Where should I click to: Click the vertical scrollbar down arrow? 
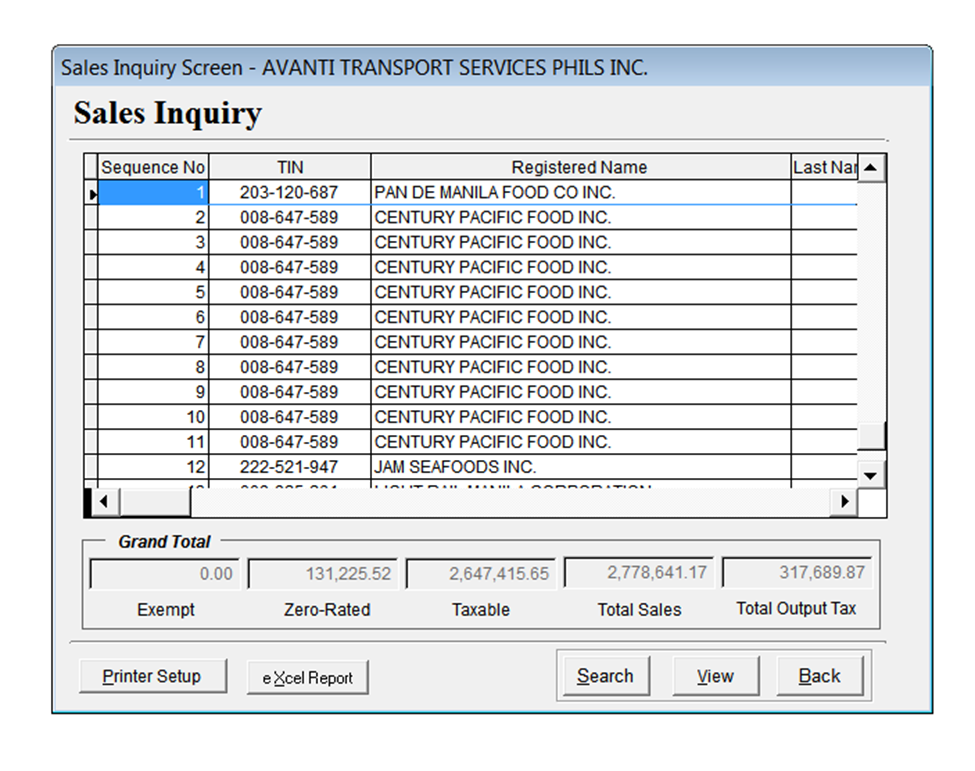871,475
